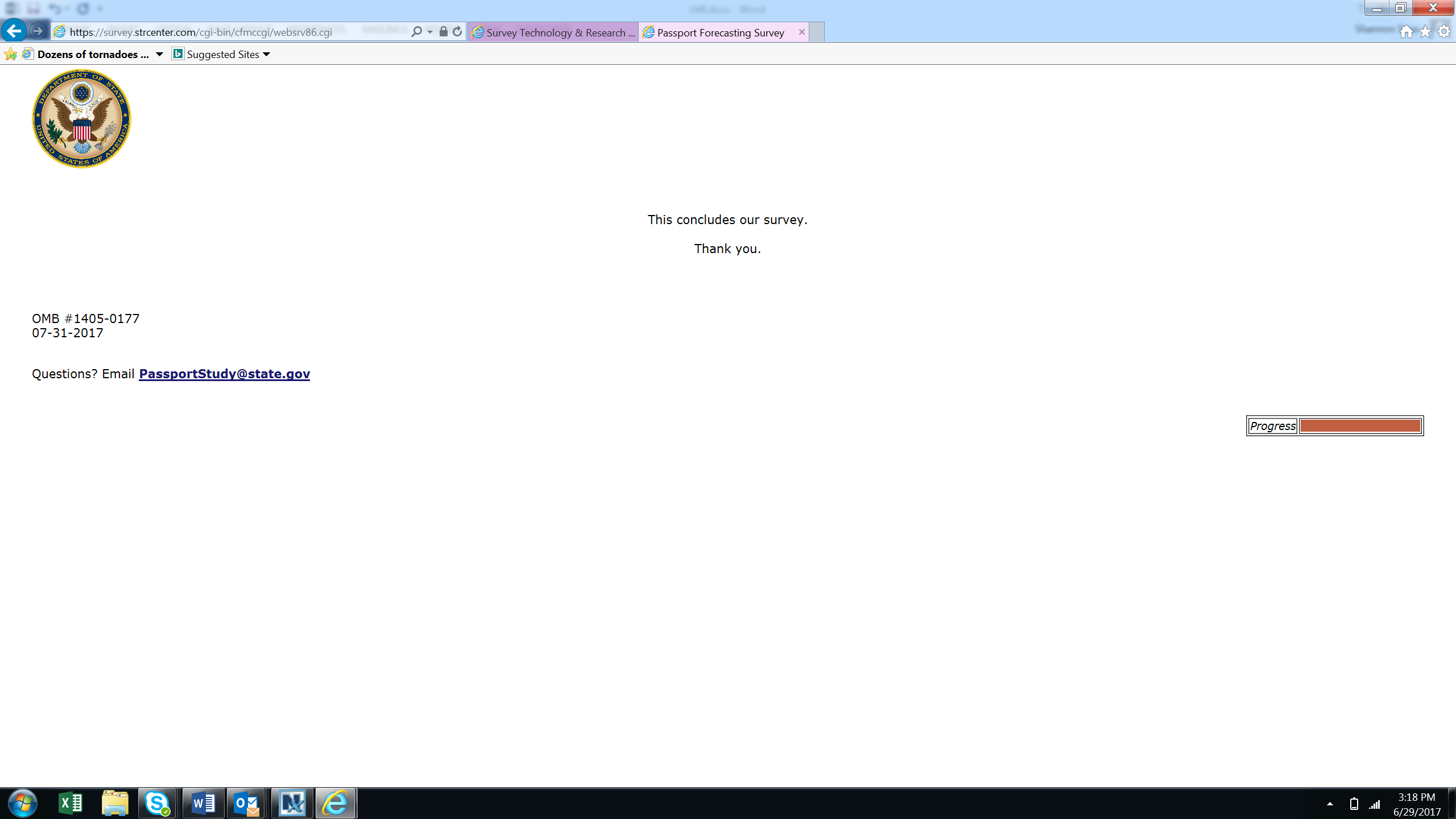This screenshot has width=1456, height=819.
Task: Select the Passport Forecasting Survey tab
Action: coord(720,32)
